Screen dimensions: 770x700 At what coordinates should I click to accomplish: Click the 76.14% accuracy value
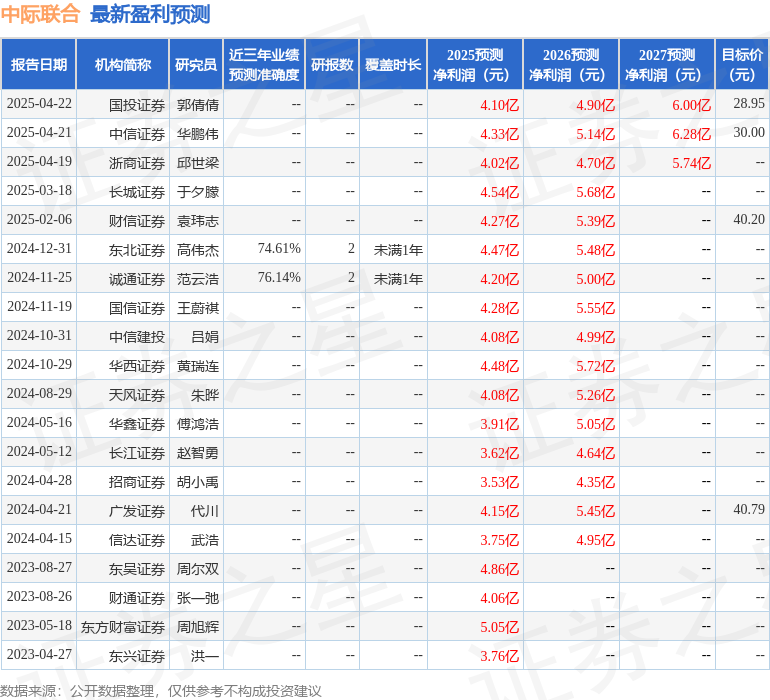coord(279,278)
